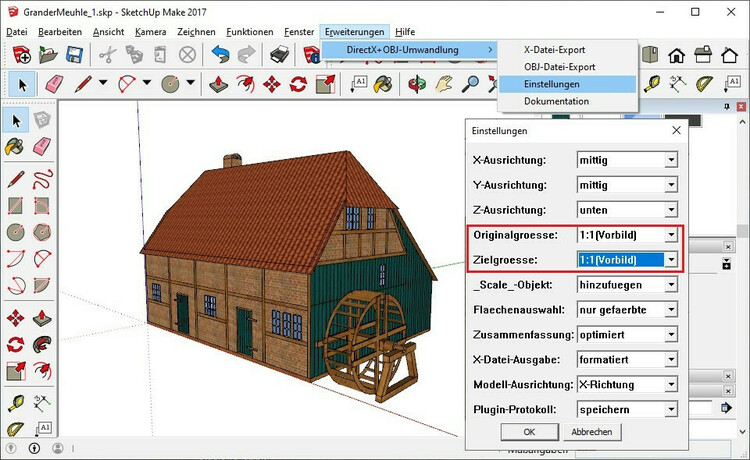Screen dimensions: 750x460
Task: Select Rotate tool in left palette
Action: 16,344
